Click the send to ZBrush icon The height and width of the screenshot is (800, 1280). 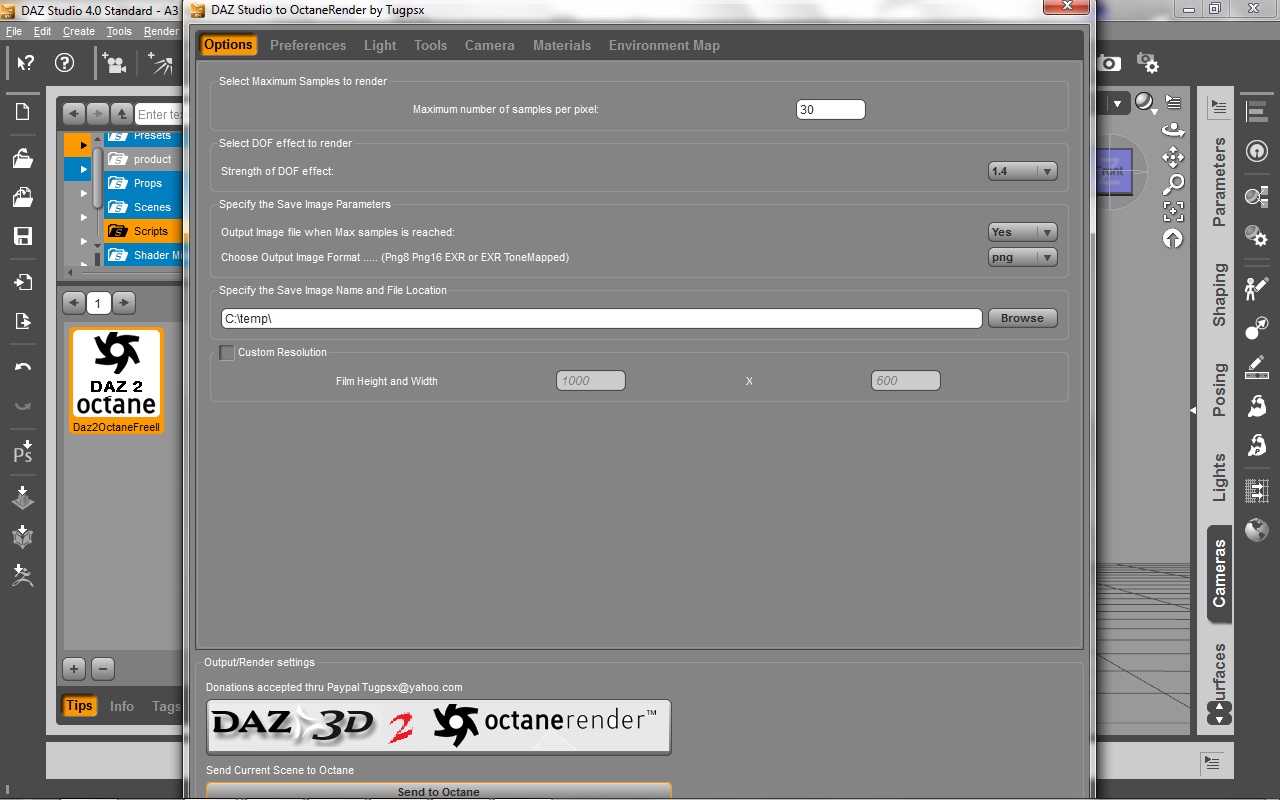(x=22, y=575)
